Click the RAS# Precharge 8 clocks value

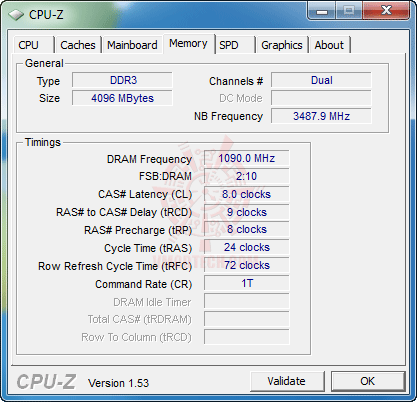[247, 230]
